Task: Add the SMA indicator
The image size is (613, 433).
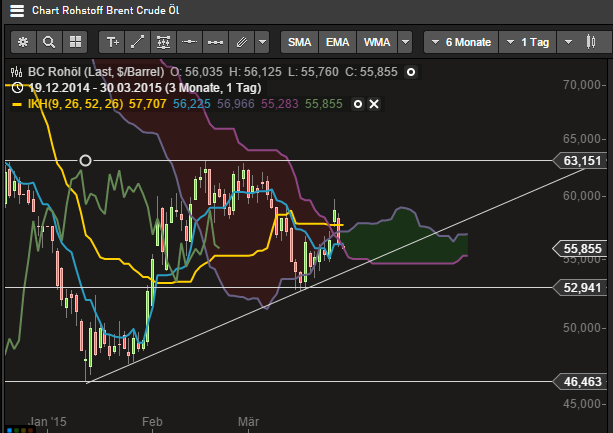Action: (300, 43)
